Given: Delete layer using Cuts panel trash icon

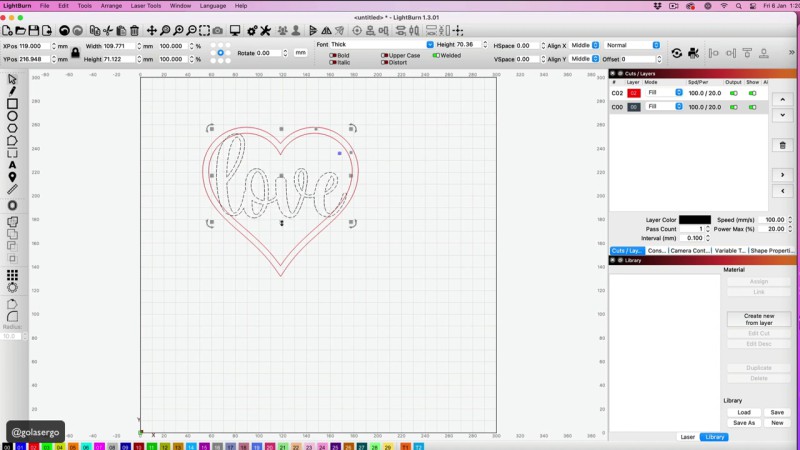Looking at the screenshot, I should (x=783, y=145).
